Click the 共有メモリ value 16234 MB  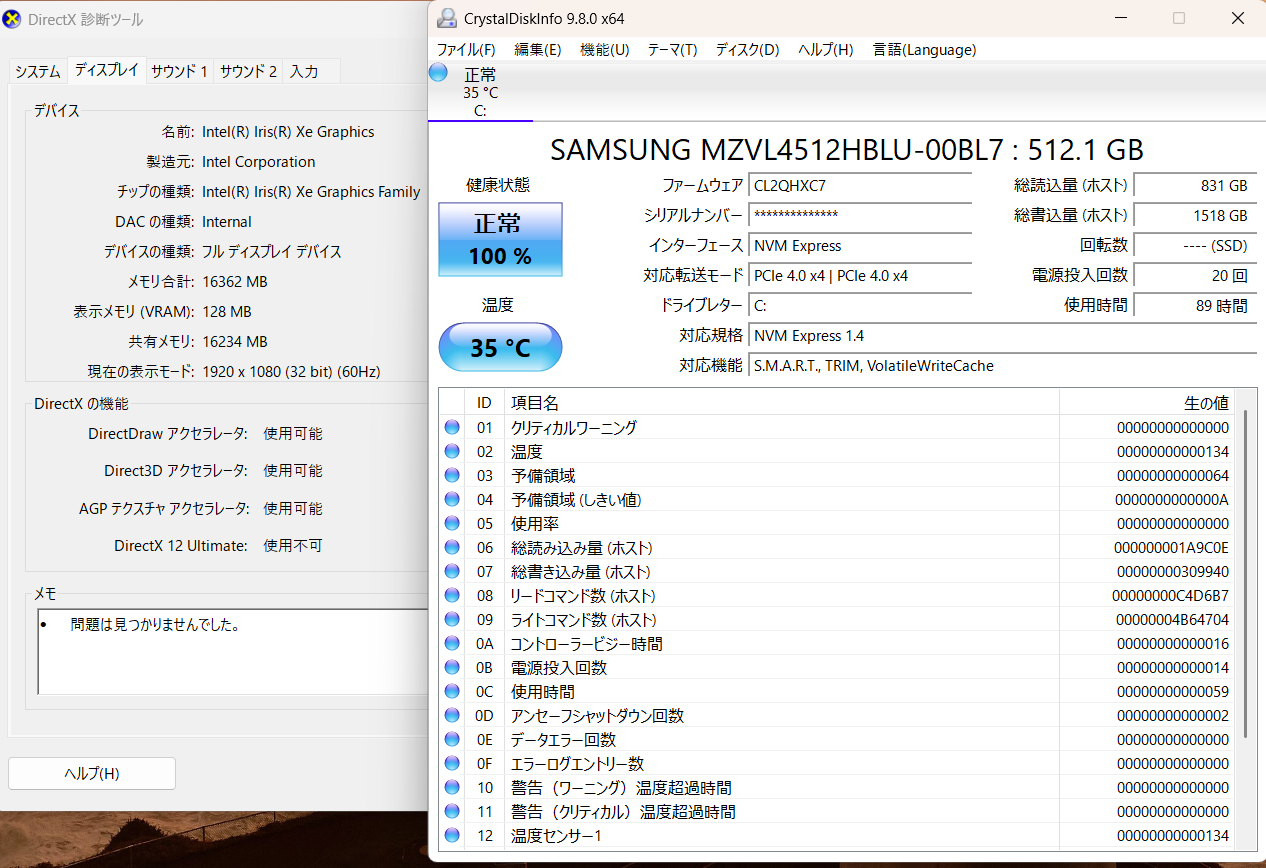coord(235,341)
